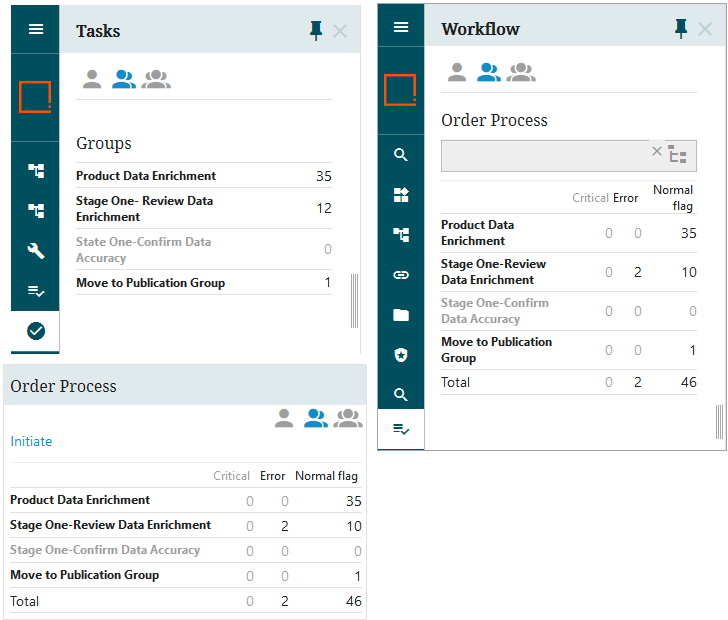Image resolution: width=728 pixels, height=620 pixels.
Task: Click Stage One-Confirm Data Accuracy in bottom widget
Action: (105, 550)
